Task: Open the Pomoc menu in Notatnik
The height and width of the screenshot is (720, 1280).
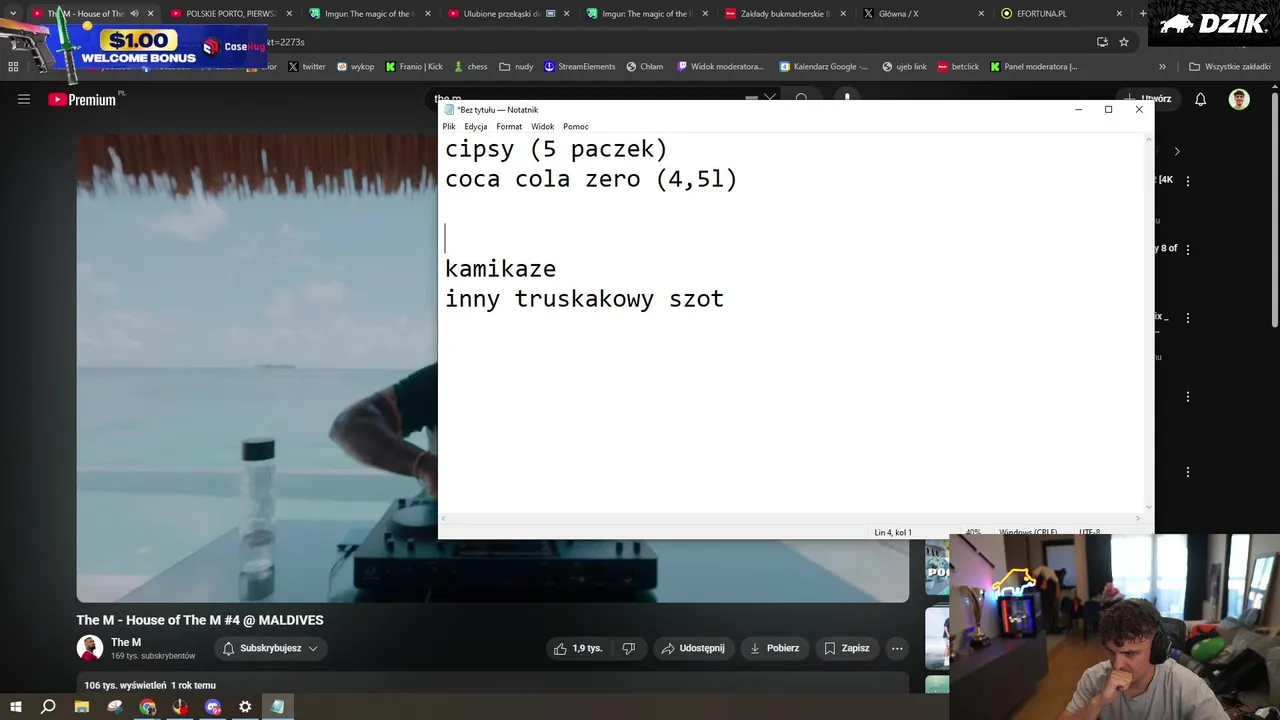Action: click(x=576, y=126)
